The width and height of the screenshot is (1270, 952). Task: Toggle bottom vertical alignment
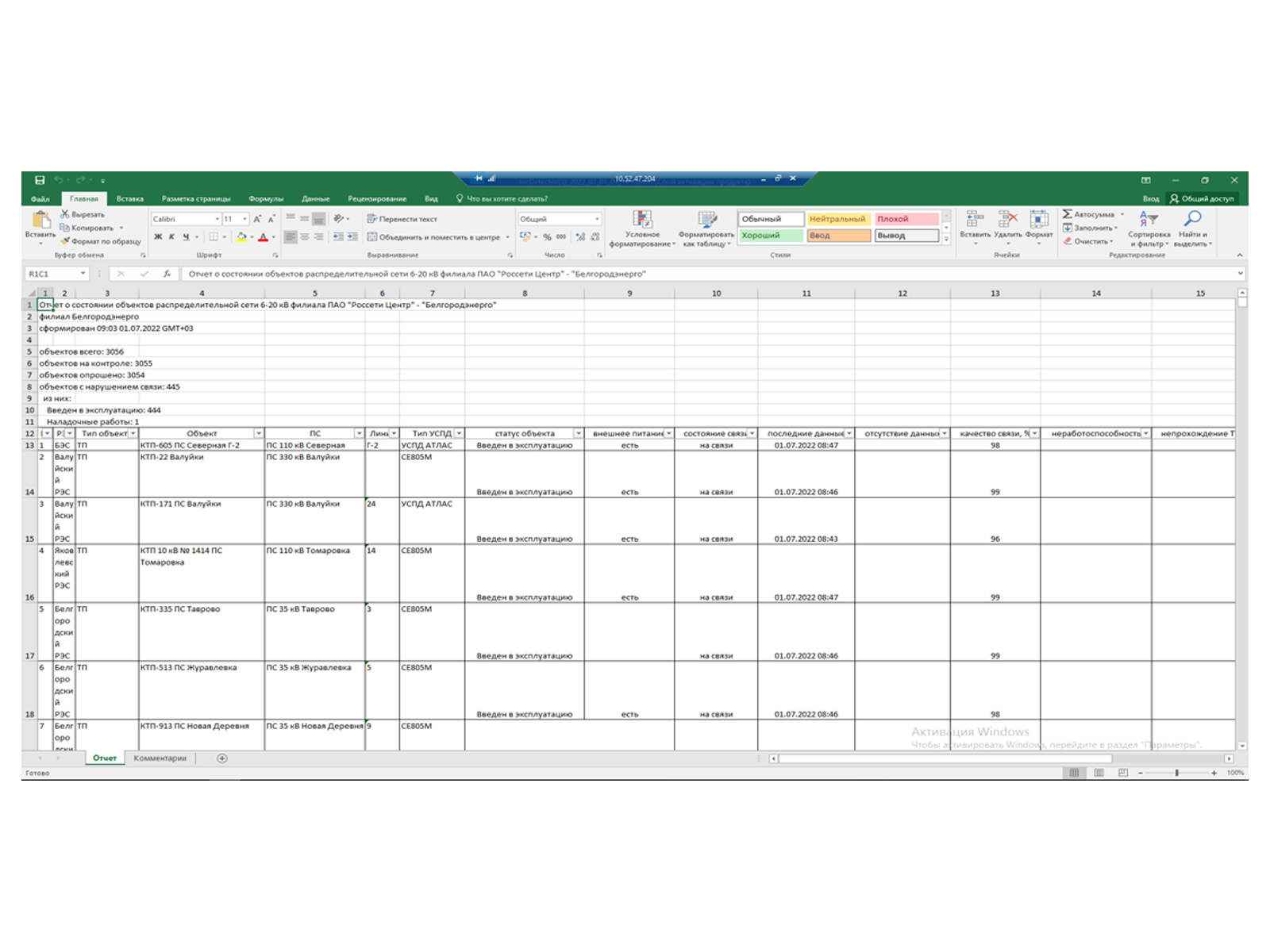(318, 219)
